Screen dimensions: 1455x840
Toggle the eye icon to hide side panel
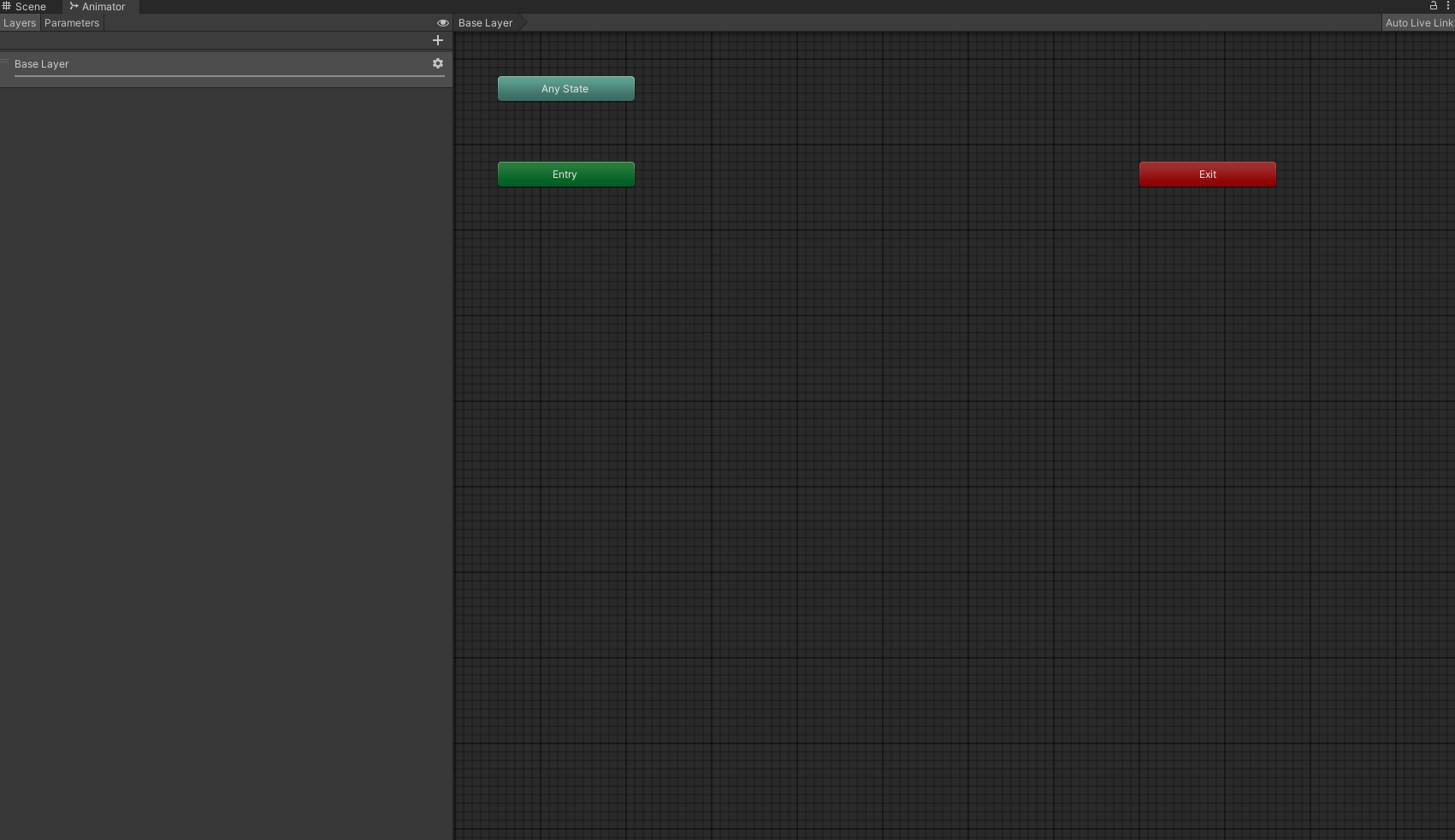[442, 23]
